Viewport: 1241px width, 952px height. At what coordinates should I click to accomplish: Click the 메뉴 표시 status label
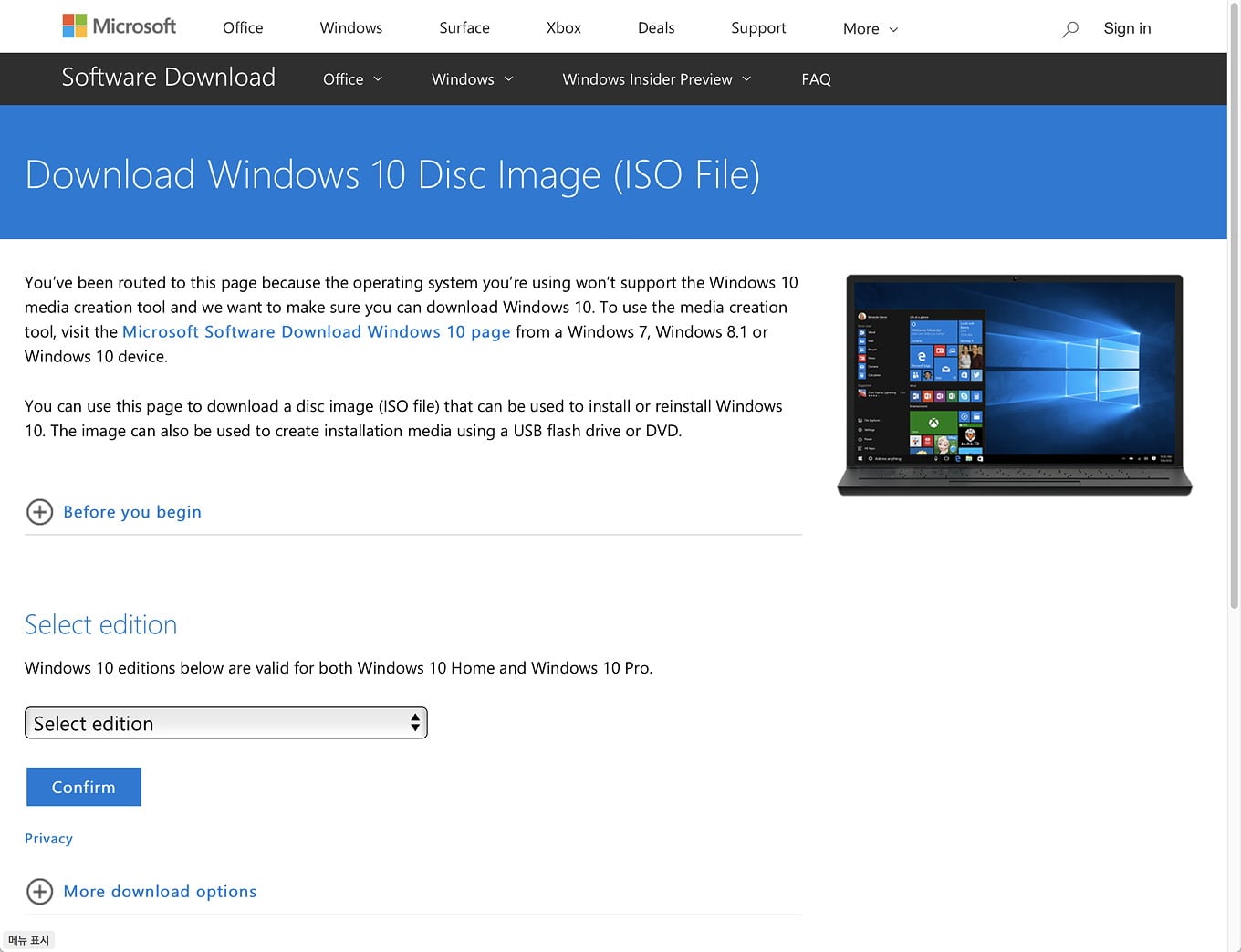coord(28,940)
